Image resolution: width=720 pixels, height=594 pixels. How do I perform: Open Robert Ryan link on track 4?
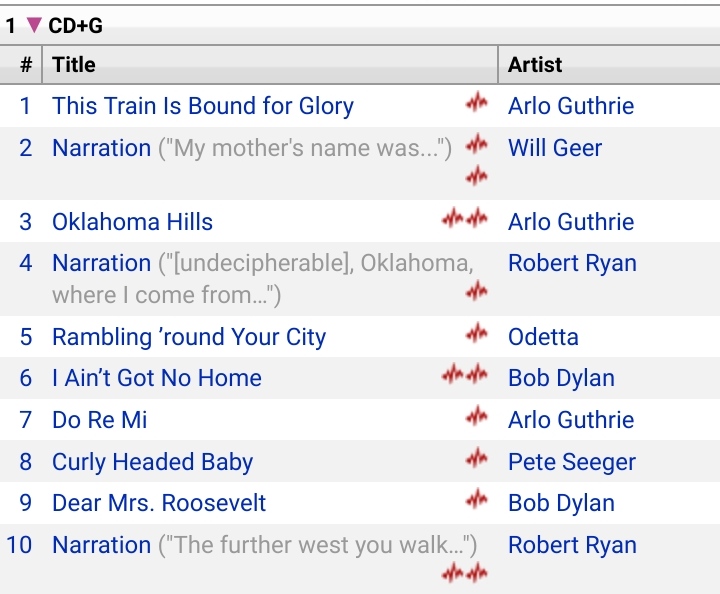[x=572, y=263]
